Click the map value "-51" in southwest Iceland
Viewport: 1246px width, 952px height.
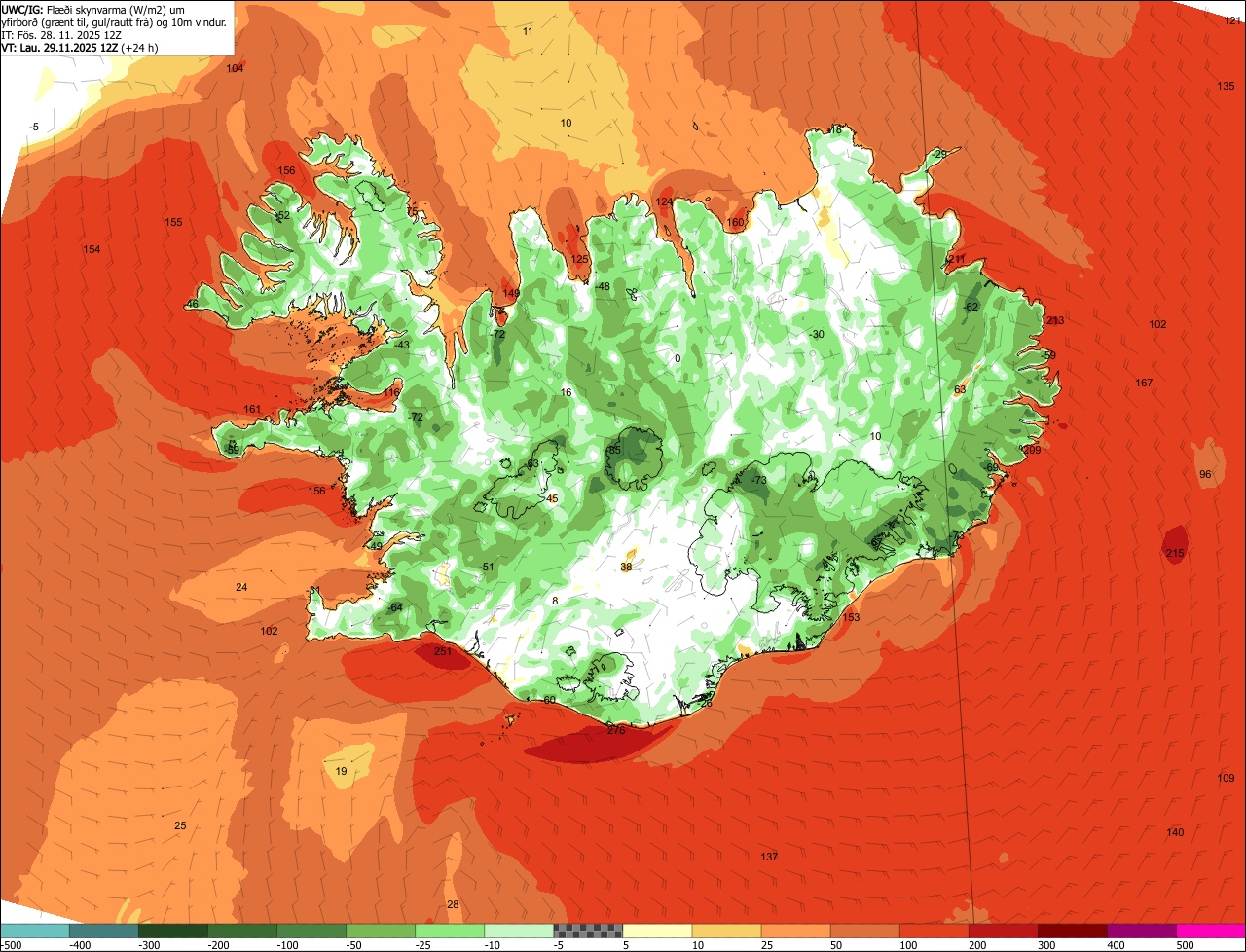[x=487, y=568]
